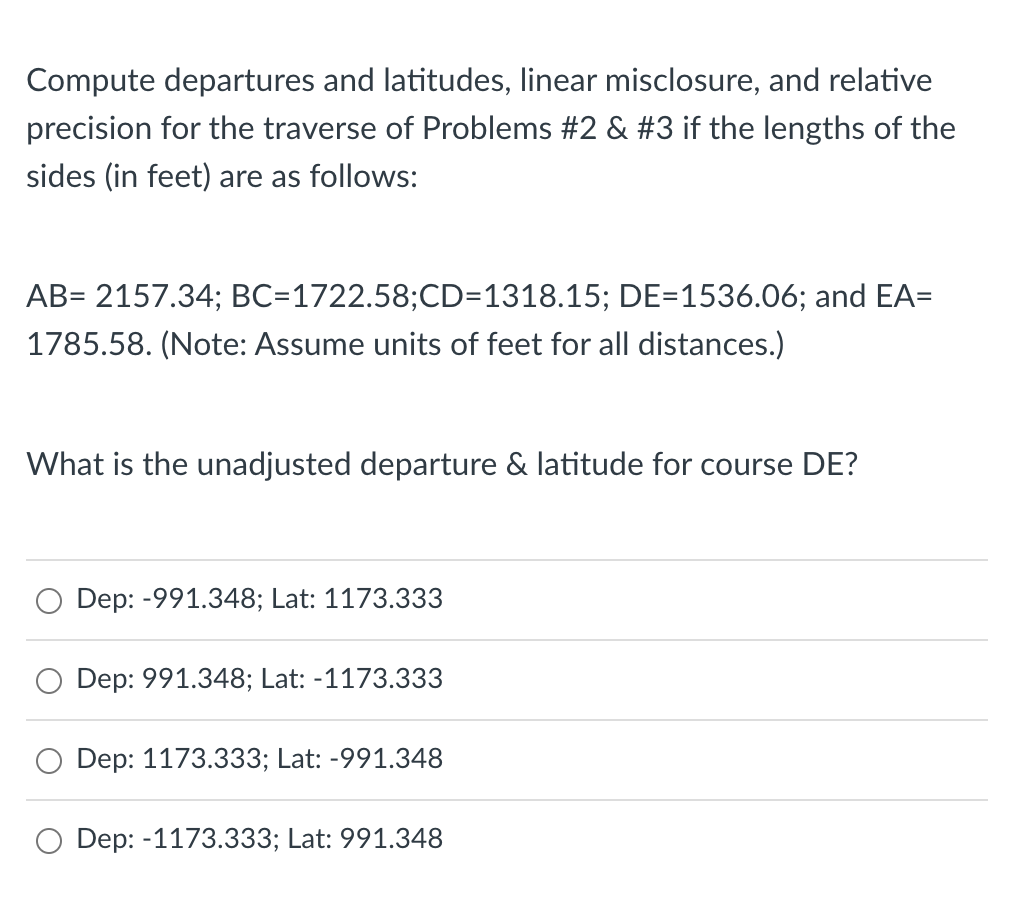The height and width of the screenshot is (898, 1016).
Task: Select the option with positive departure and negative latitude
Action: coord(48,680)
